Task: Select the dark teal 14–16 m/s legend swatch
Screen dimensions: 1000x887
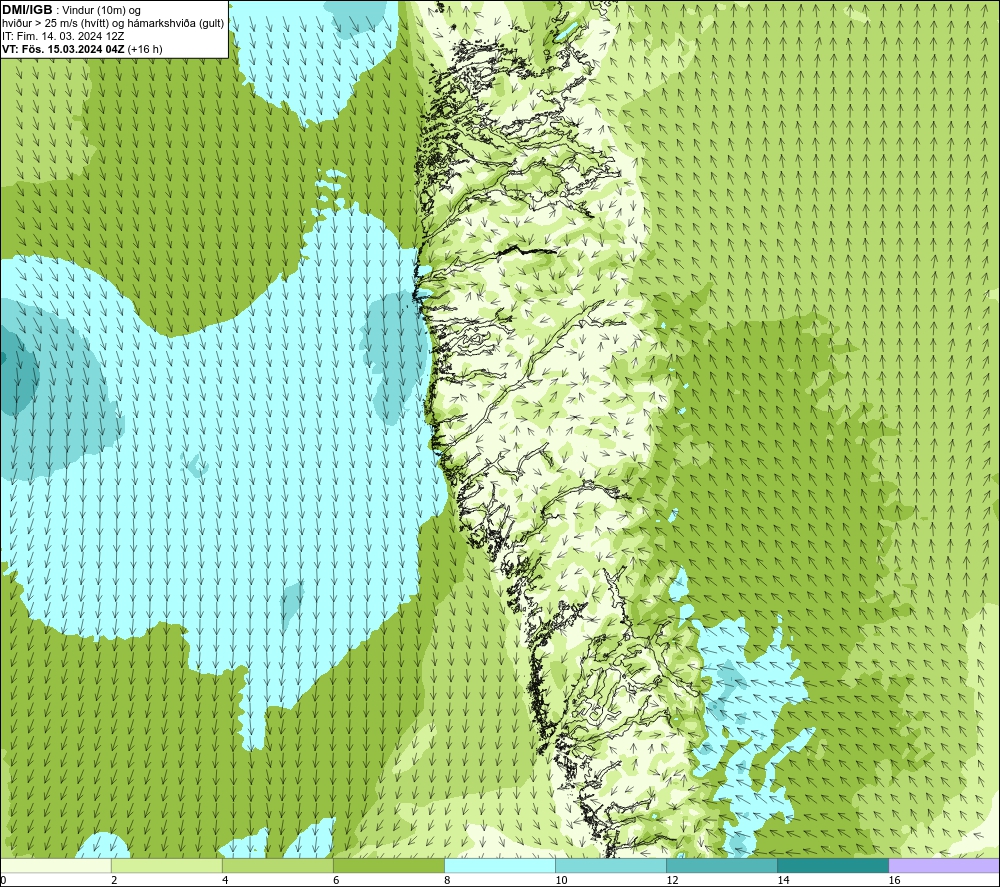Action: tap(832, 865)
